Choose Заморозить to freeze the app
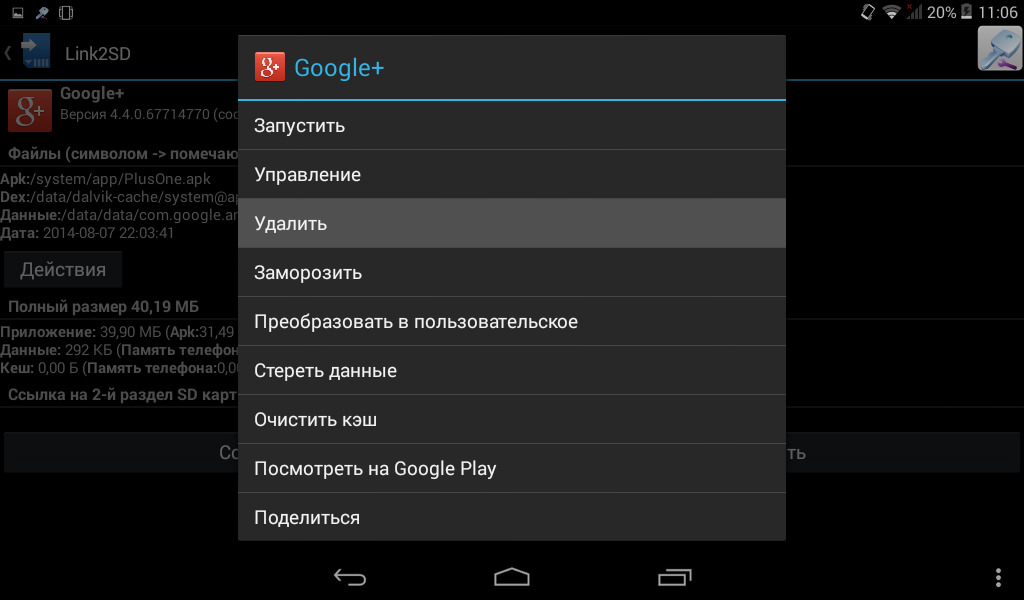Viewport: 1024px width, 600px height. tap(511, 272)
